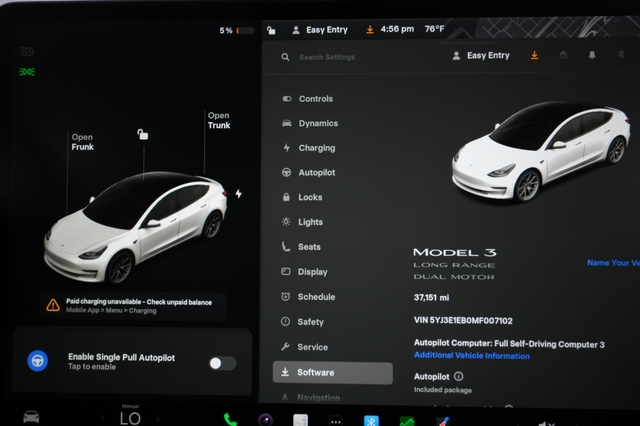Tap the Bluetooth icon in settings header
Screen dimensions: 640x426
pyautogui.click(x=621, y=54)
